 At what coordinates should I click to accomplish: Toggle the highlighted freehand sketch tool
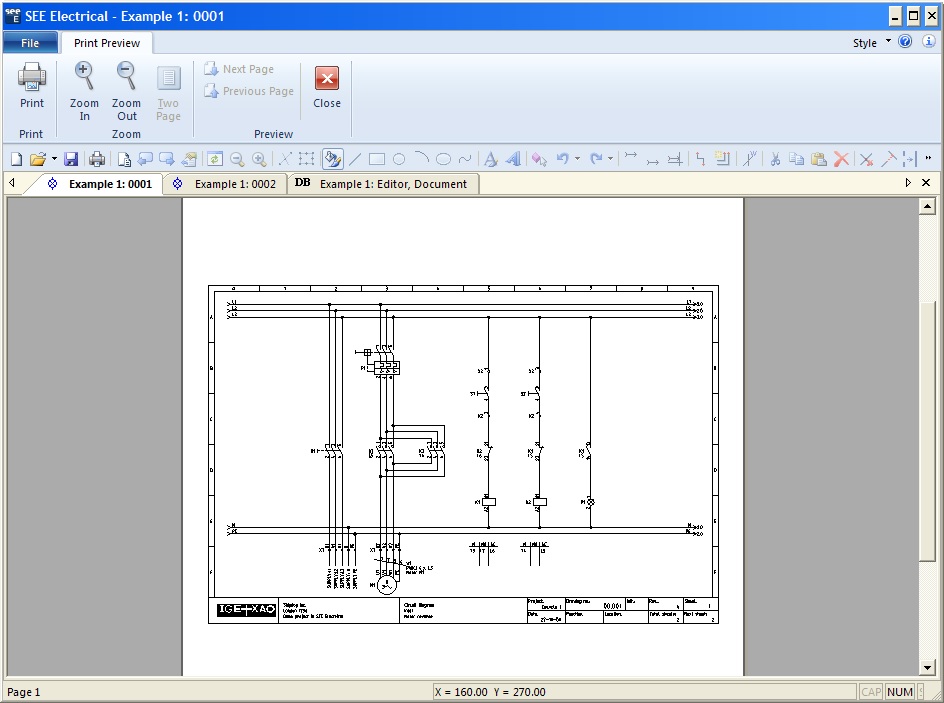[332, 160]
